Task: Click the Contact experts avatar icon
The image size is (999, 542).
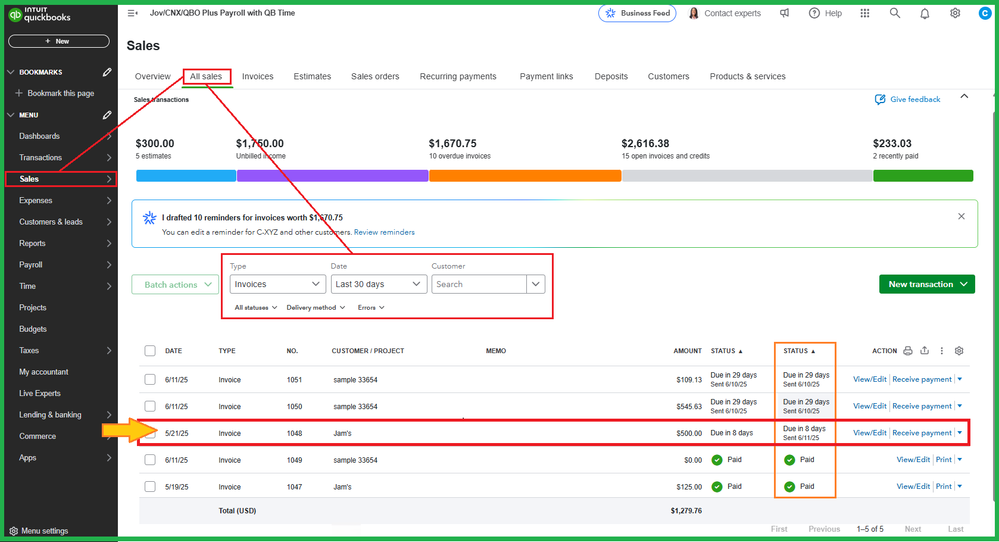Action: (x=694, y=13)
